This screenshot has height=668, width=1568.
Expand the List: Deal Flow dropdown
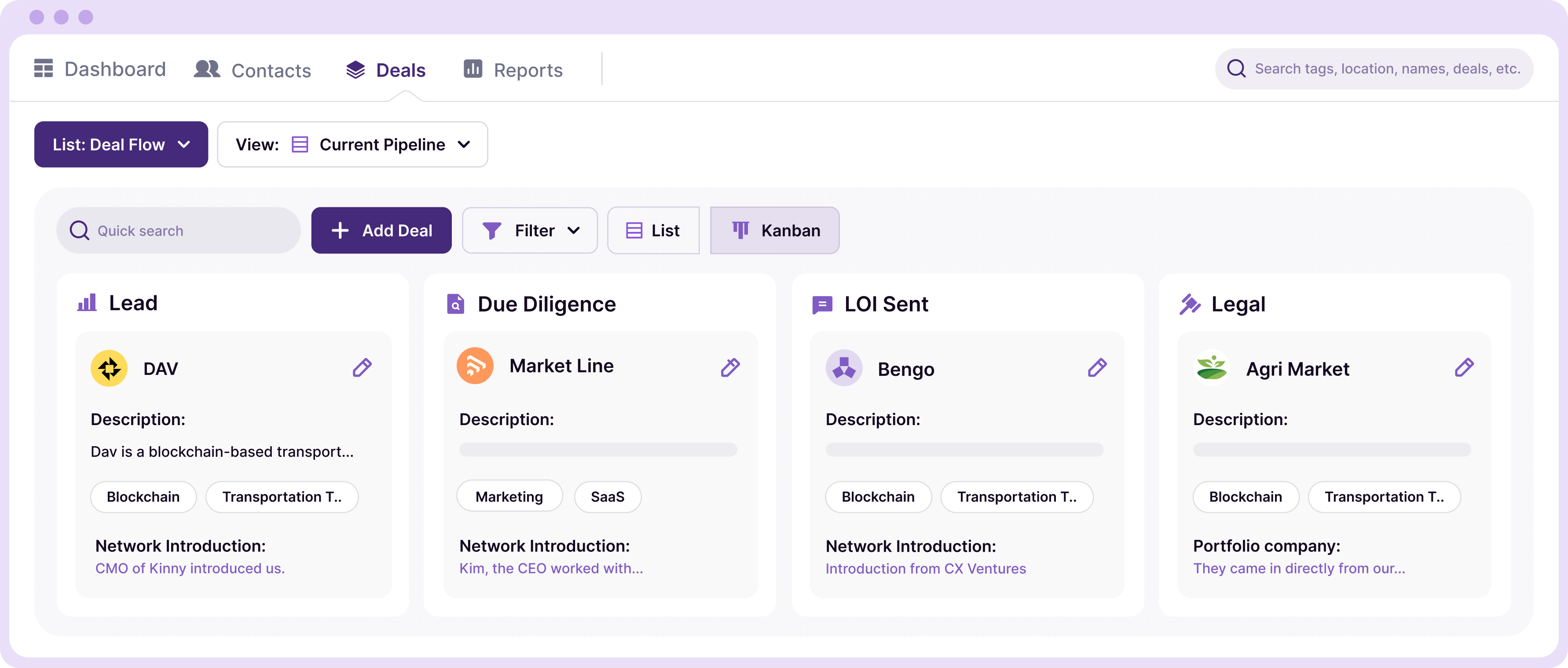pyautogui.click(x=121, y=144)
